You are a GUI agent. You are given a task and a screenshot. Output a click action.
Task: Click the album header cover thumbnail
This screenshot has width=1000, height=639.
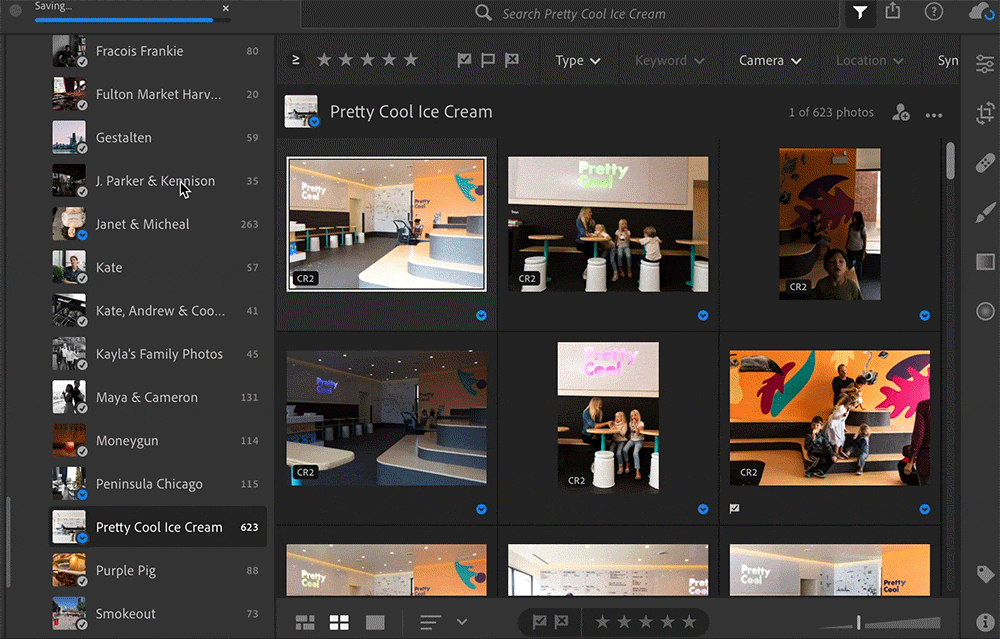pyautogui.click(x=301, y=112)
